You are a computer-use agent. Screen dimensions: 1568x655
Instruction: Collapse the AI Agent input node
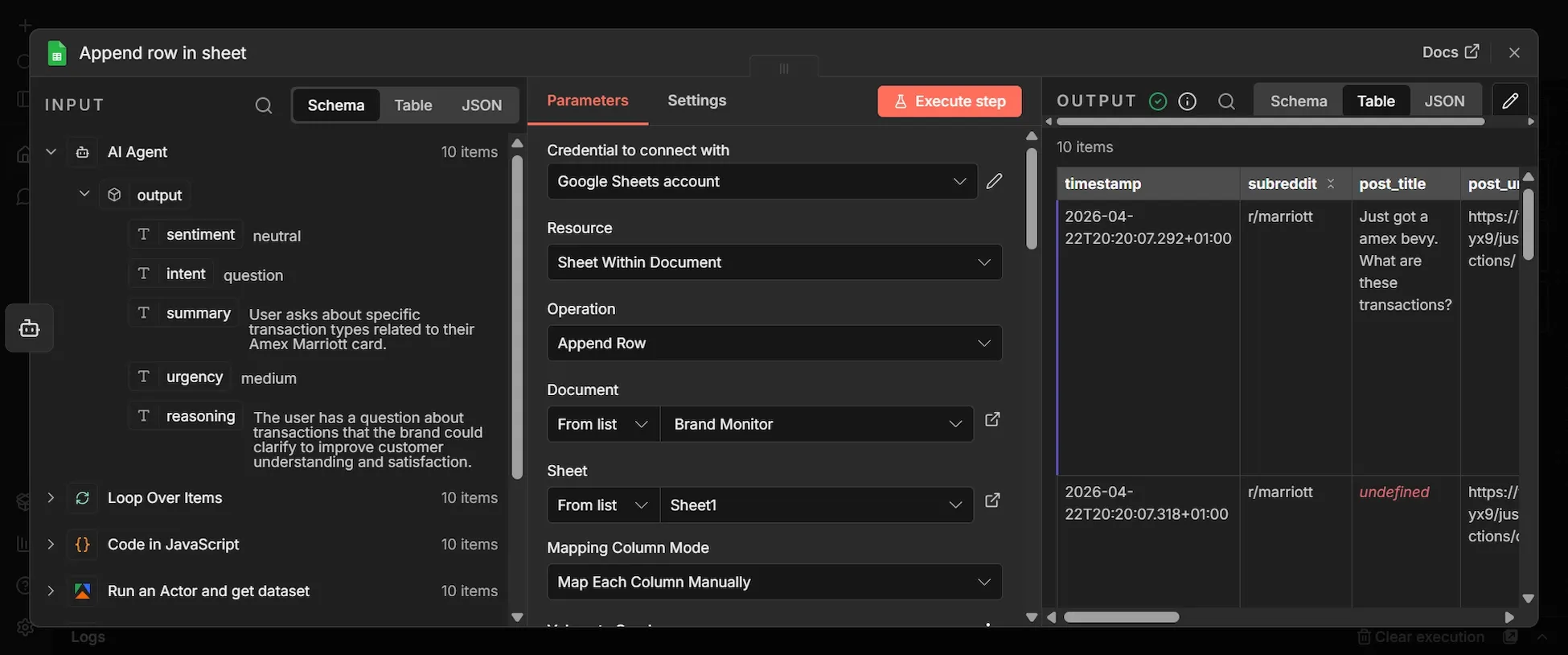coord(51,151)
